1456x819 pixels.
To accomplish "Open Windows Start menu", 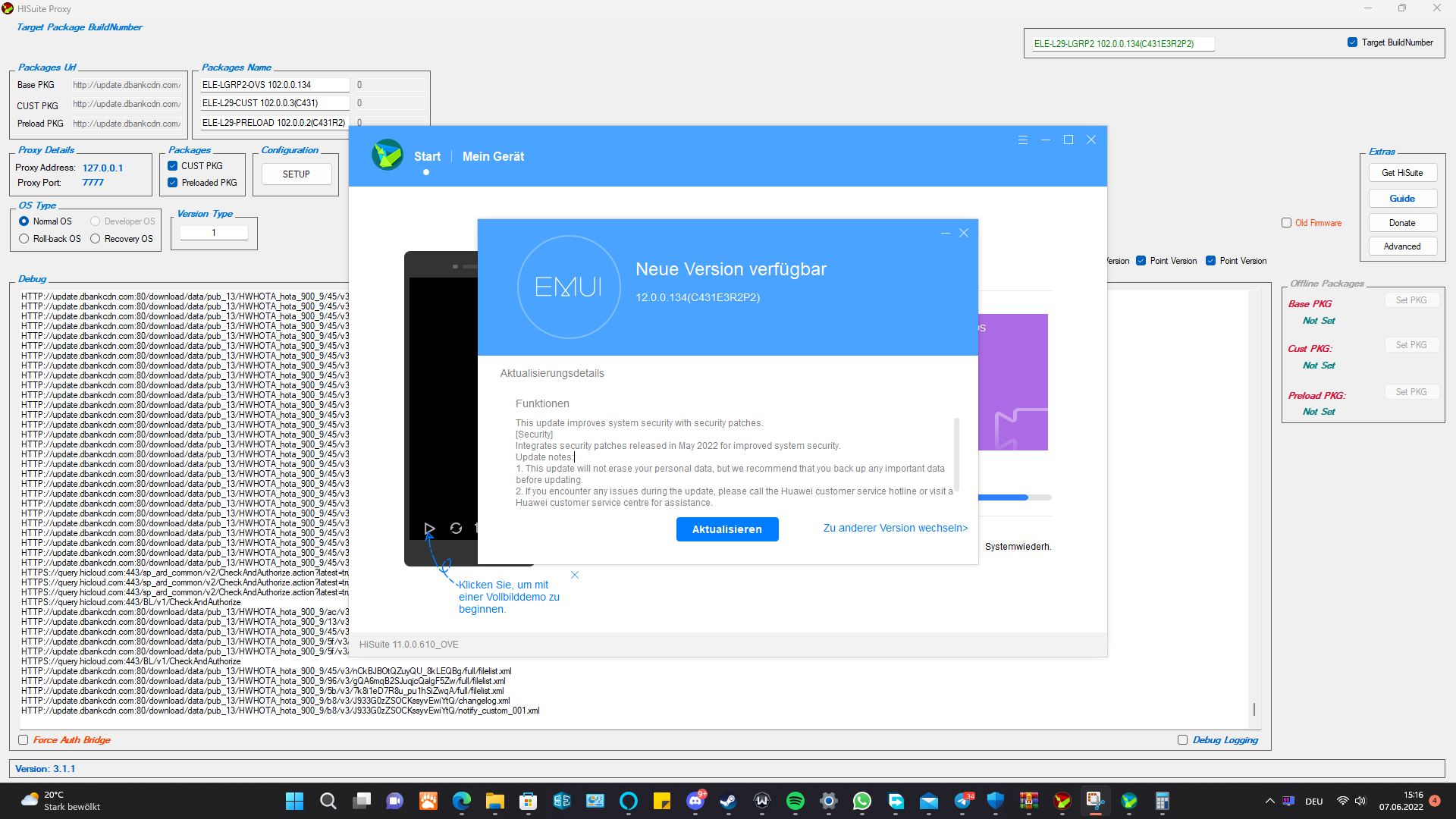I will pos(294,801).
